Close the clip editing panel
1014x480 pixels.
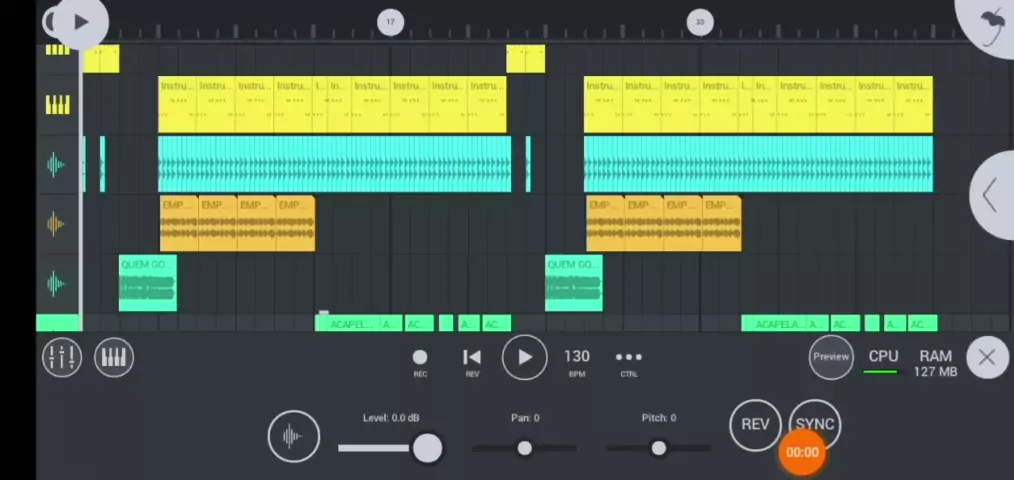(x=986, y=358)
